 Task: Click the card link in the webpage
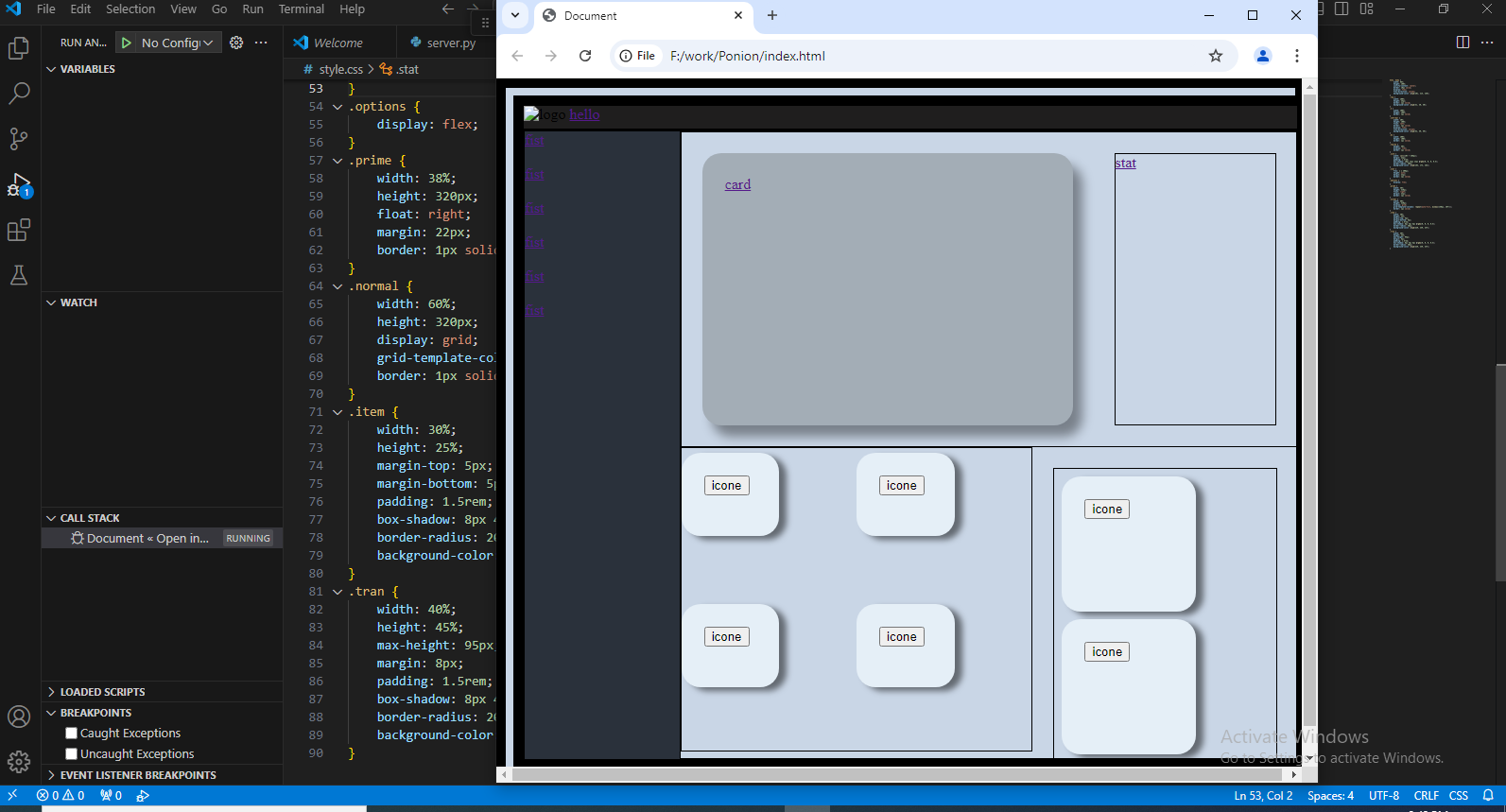tap(737, 185)
